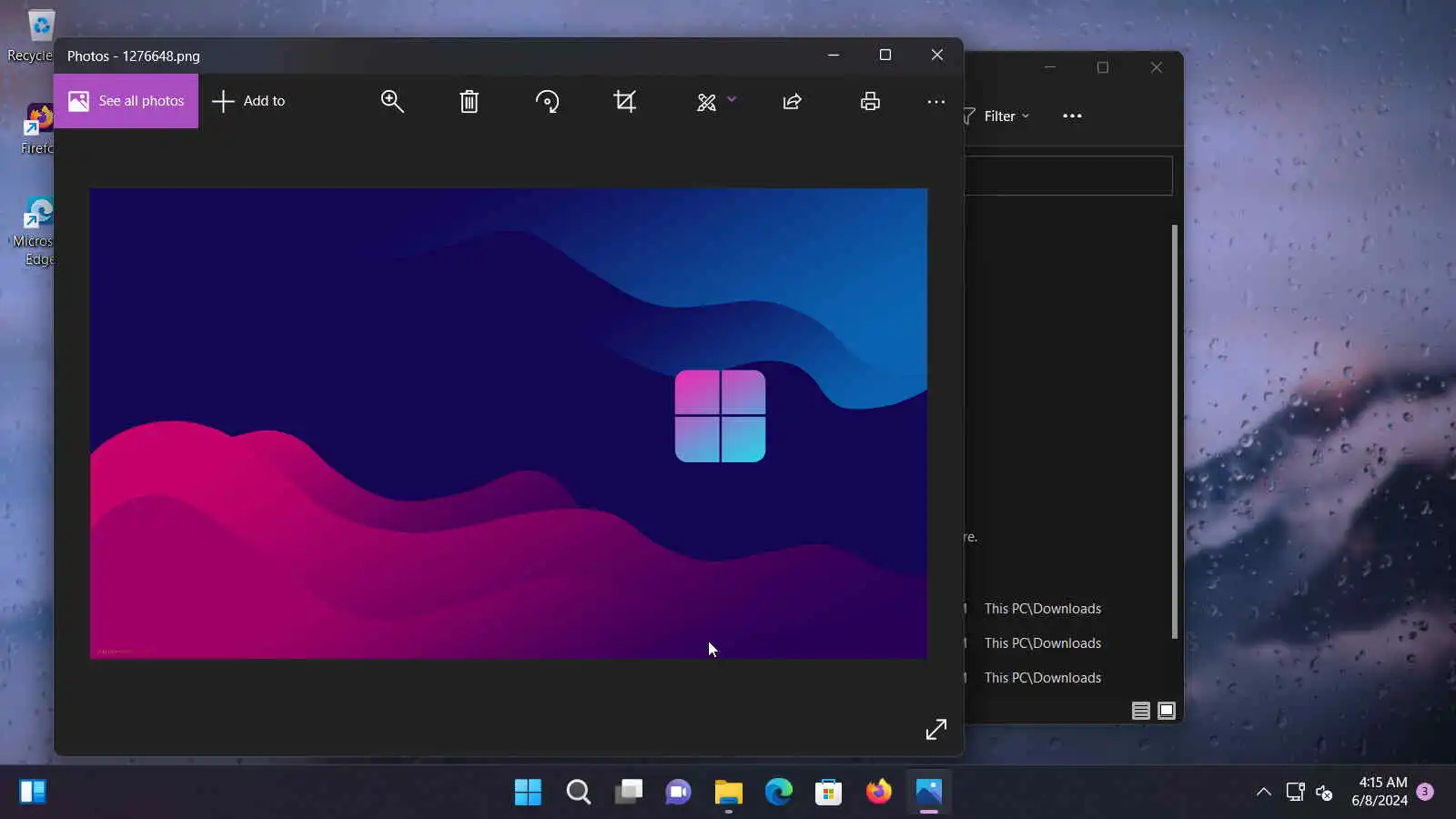Open File Explorer from the taskbar

coord(728,792)
